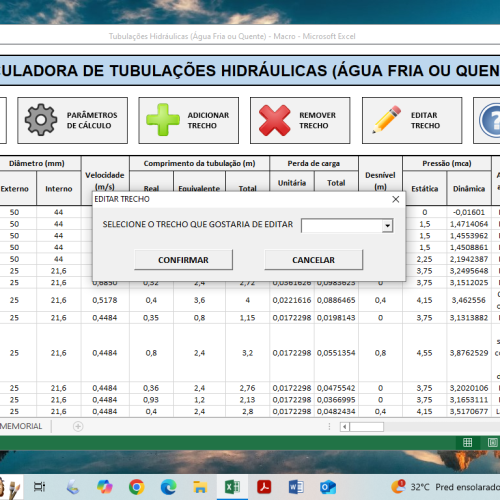Select the cell showing 0,5178

coord(105,300)
